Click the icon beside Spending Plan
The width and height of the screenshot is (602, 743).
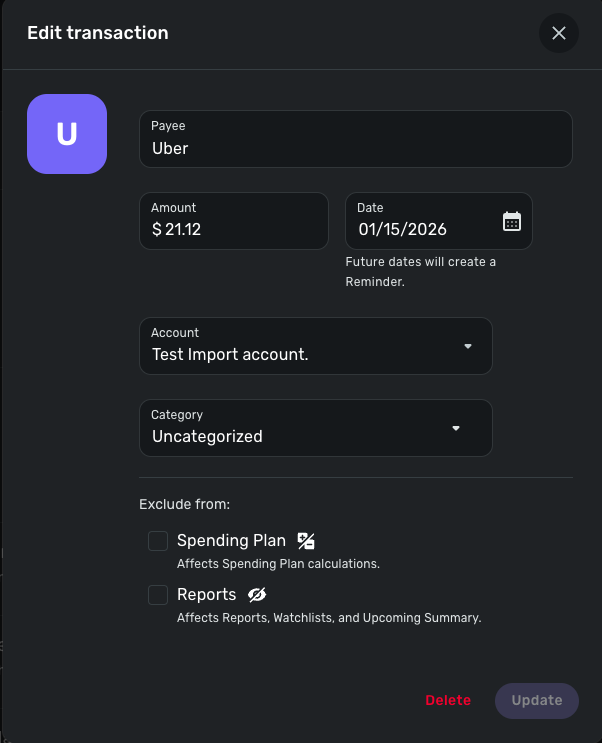pos(306,541)
